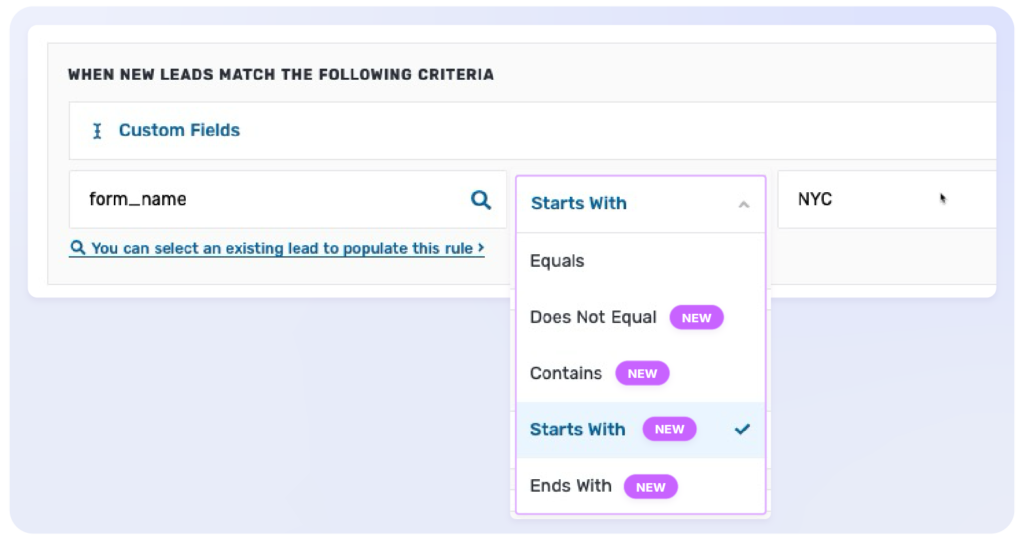The image size is (1024, 540).
Task: Click the search icon beside existing lead link
Action: coord(78,247)
